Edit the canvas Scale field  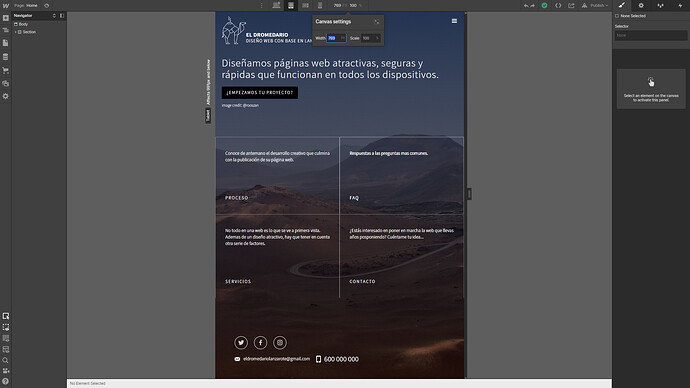tap(371, 38)
